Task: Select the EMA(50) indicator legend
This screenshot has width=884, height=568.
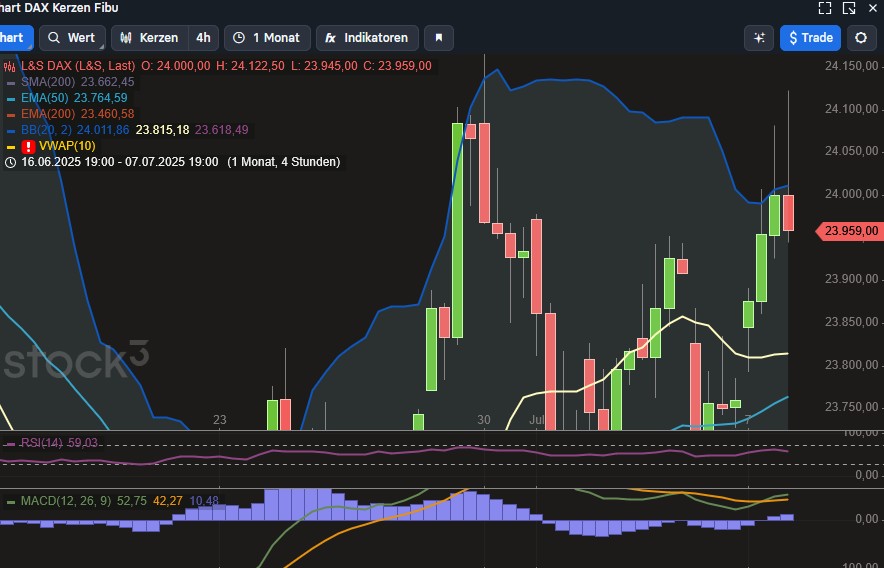Action: click(45, 98)
